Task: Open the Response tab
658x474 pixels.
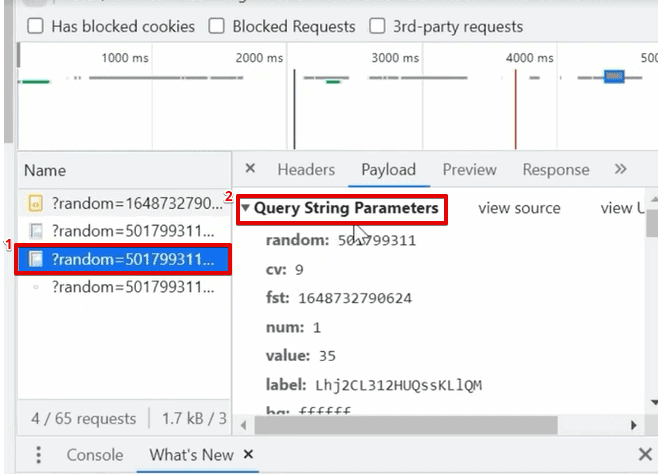Action: [x=556, y=169]
